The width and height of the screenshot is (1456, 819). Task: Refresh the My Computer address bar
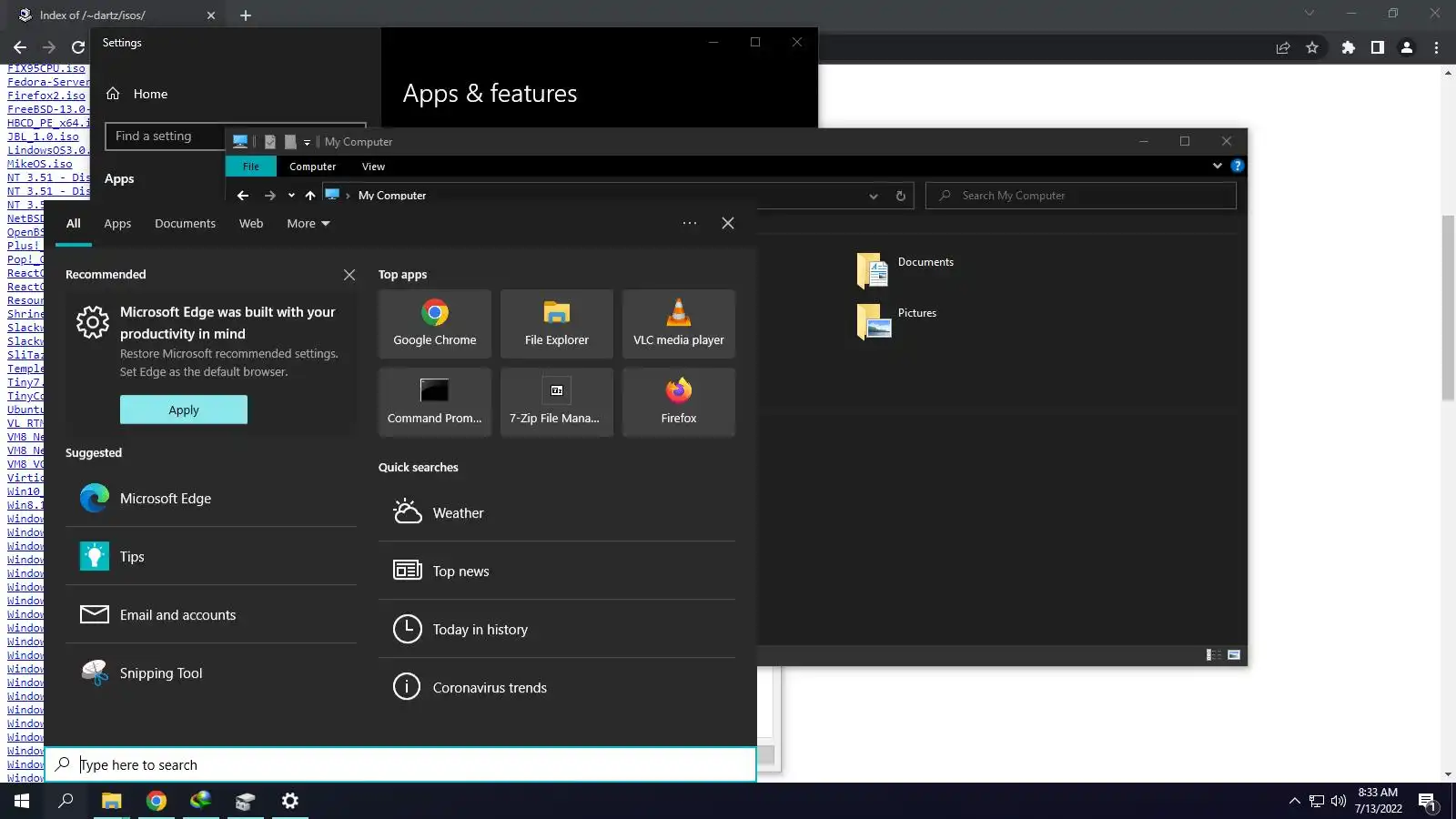[901, 196]
